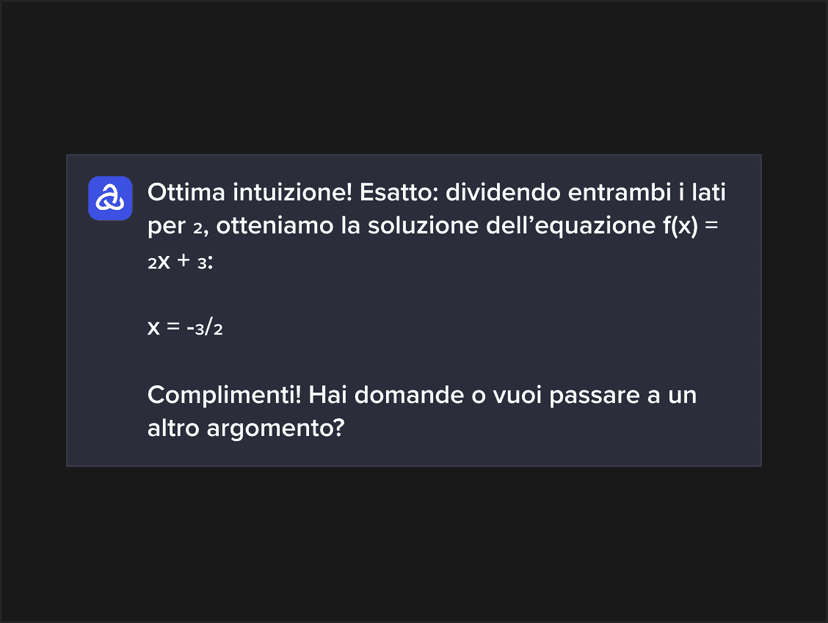Select the solution line "x = -3/2"
The width and height of the screenshot is (828, 623).
pos(185,327)
